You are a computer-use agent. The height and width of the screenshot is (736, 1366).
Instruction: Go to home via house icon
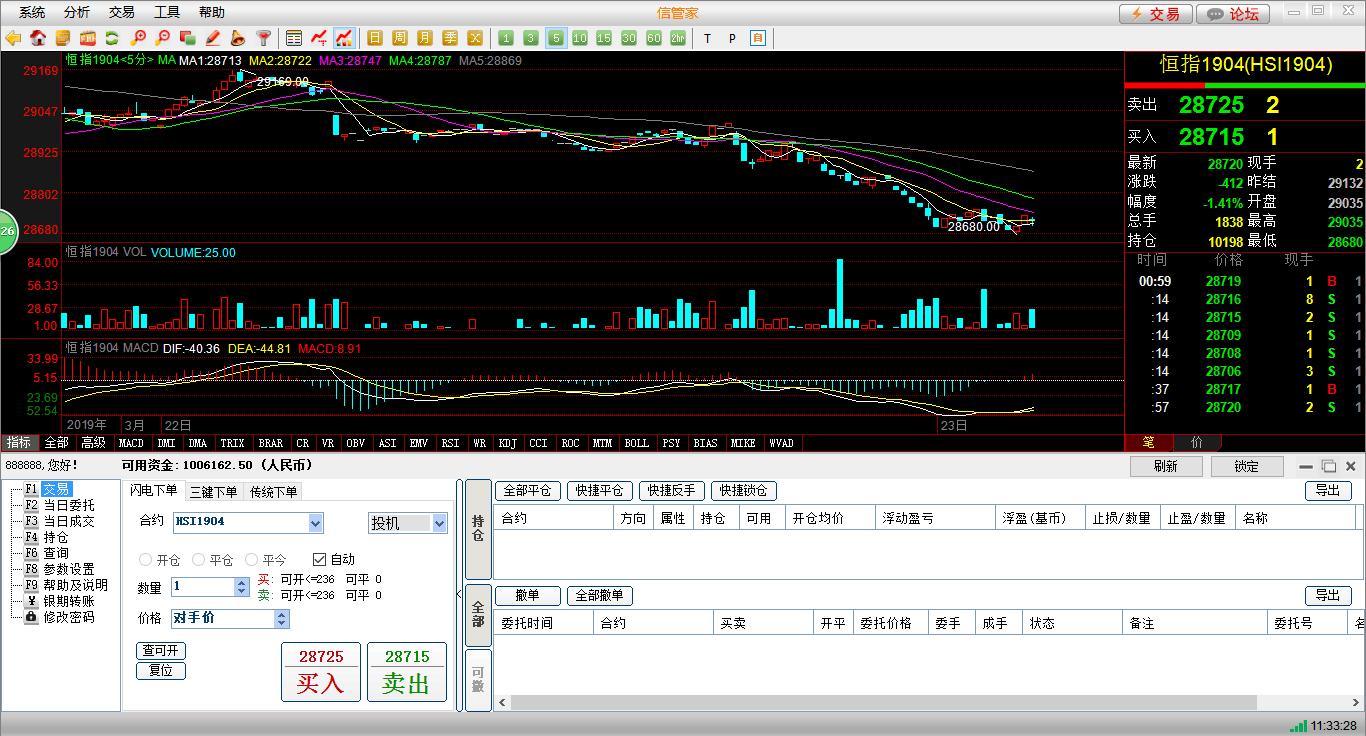38,38
